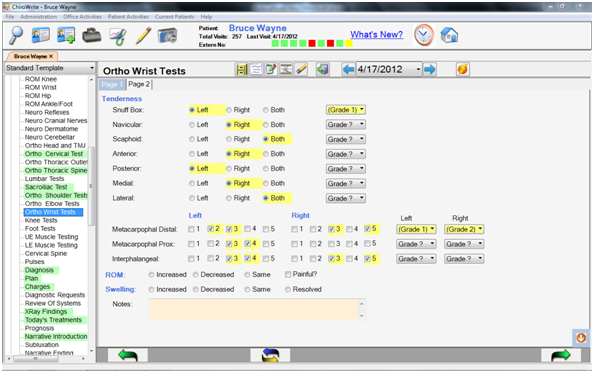Screen dimensions: 594x373
Task: Click the yellow form layout icon
Action: pyautogui.click(x=242, y=69)
